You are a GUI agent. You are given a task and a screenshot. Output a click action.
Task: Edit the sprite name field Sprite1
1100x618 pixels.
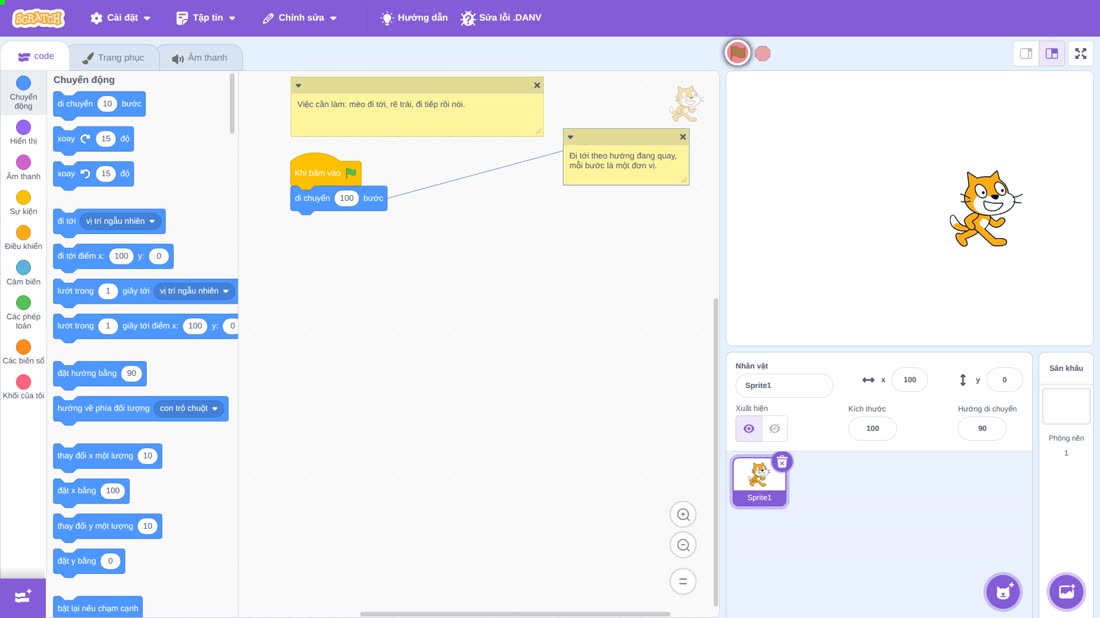784,385
